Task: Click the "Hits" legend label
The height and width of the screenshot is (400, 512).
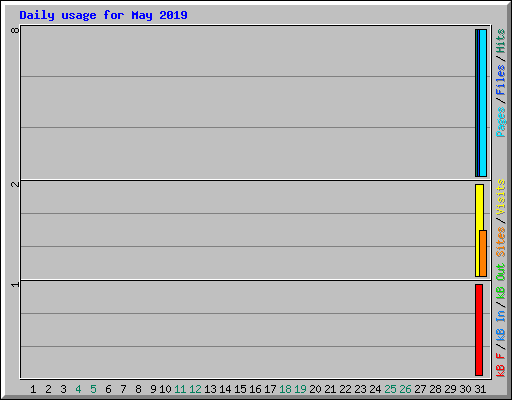Action: tap(500, 41)
